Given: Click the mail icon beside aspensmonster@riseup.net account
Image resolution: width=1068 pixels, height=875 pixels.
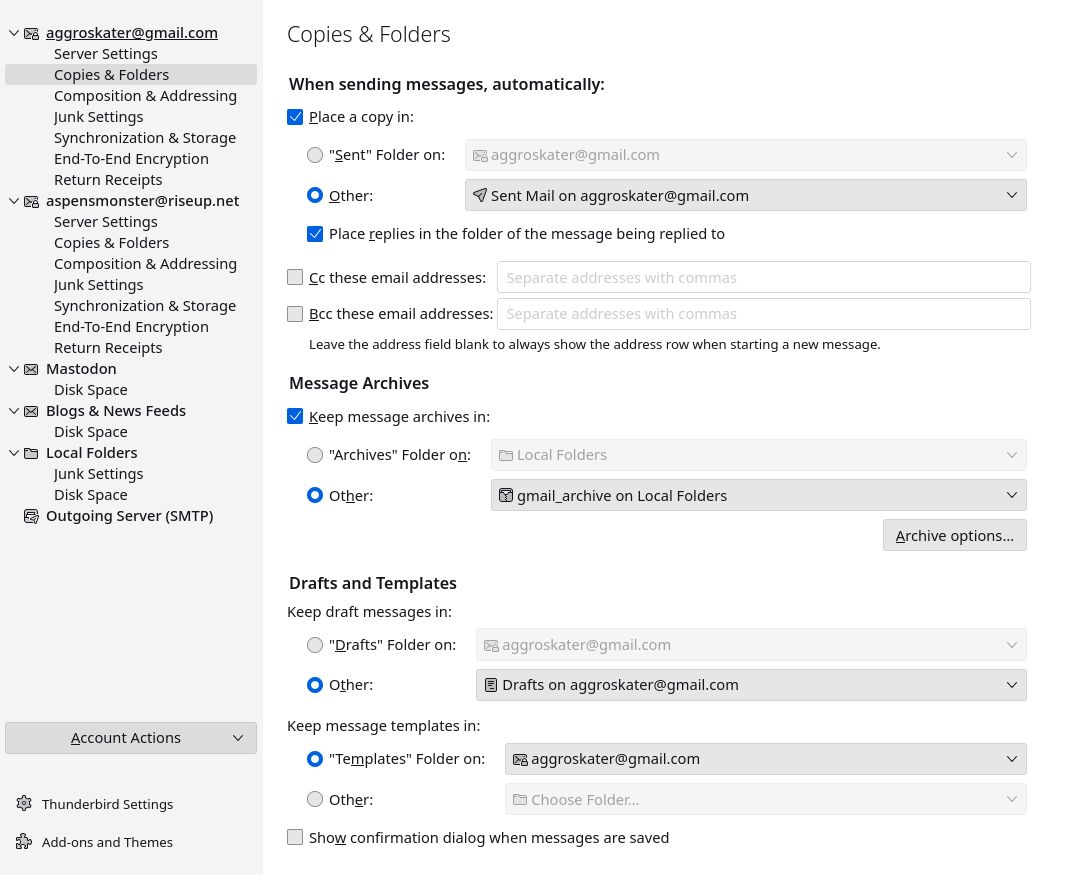Looking at the screenshot, I should (x=32, y=201).
